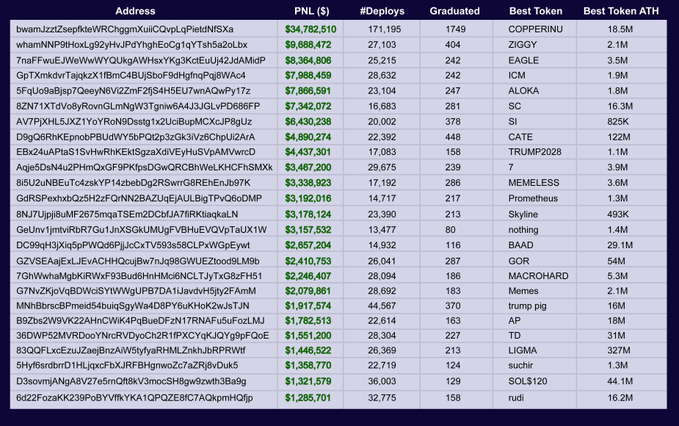Click the 29.1M ATH value
The width and height of the screenshot is (679, 426).
coord(620,245)
